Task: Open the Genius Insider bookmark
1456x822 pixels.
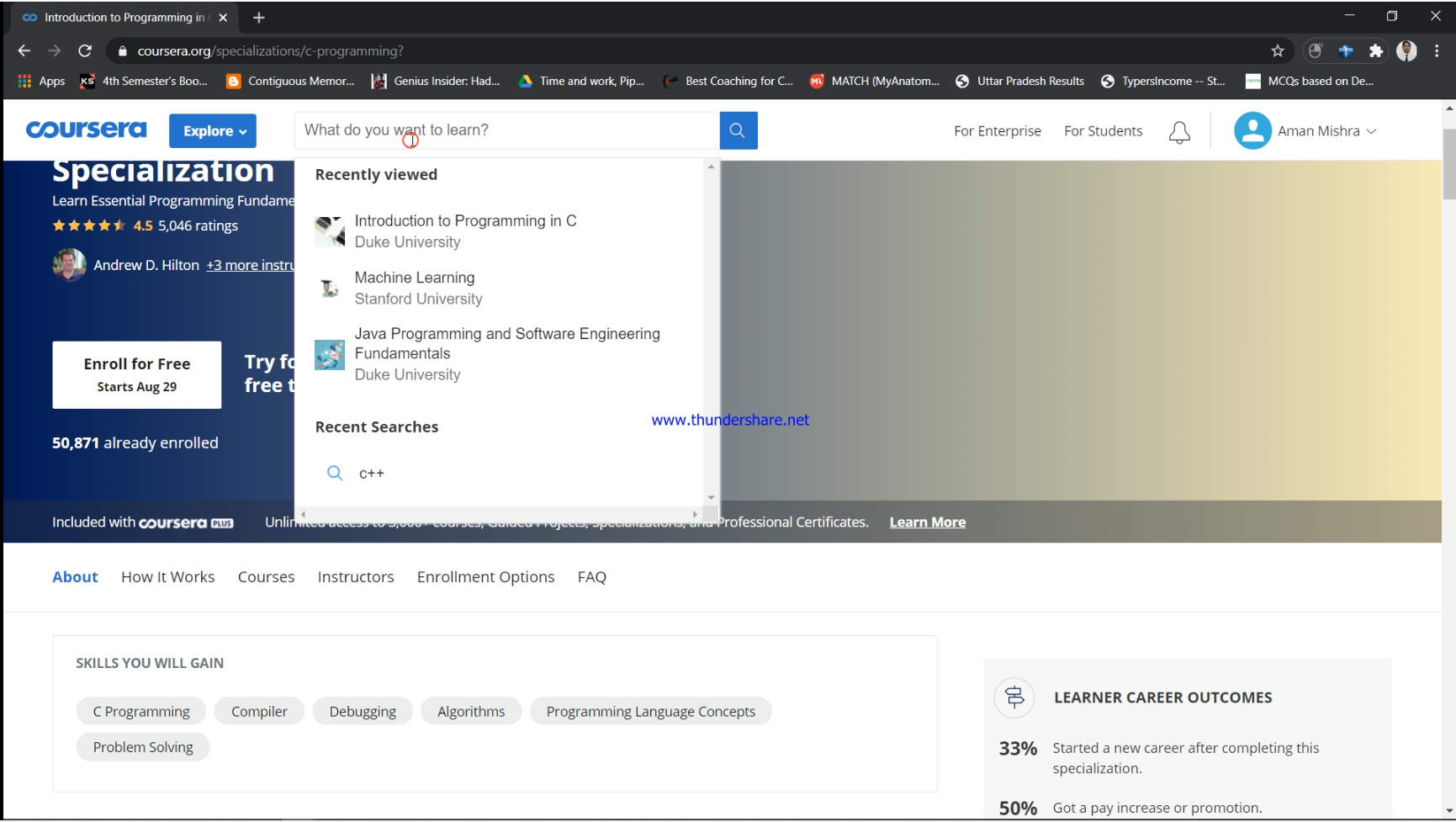Action: pyautogui.click(x=437, y=81)
